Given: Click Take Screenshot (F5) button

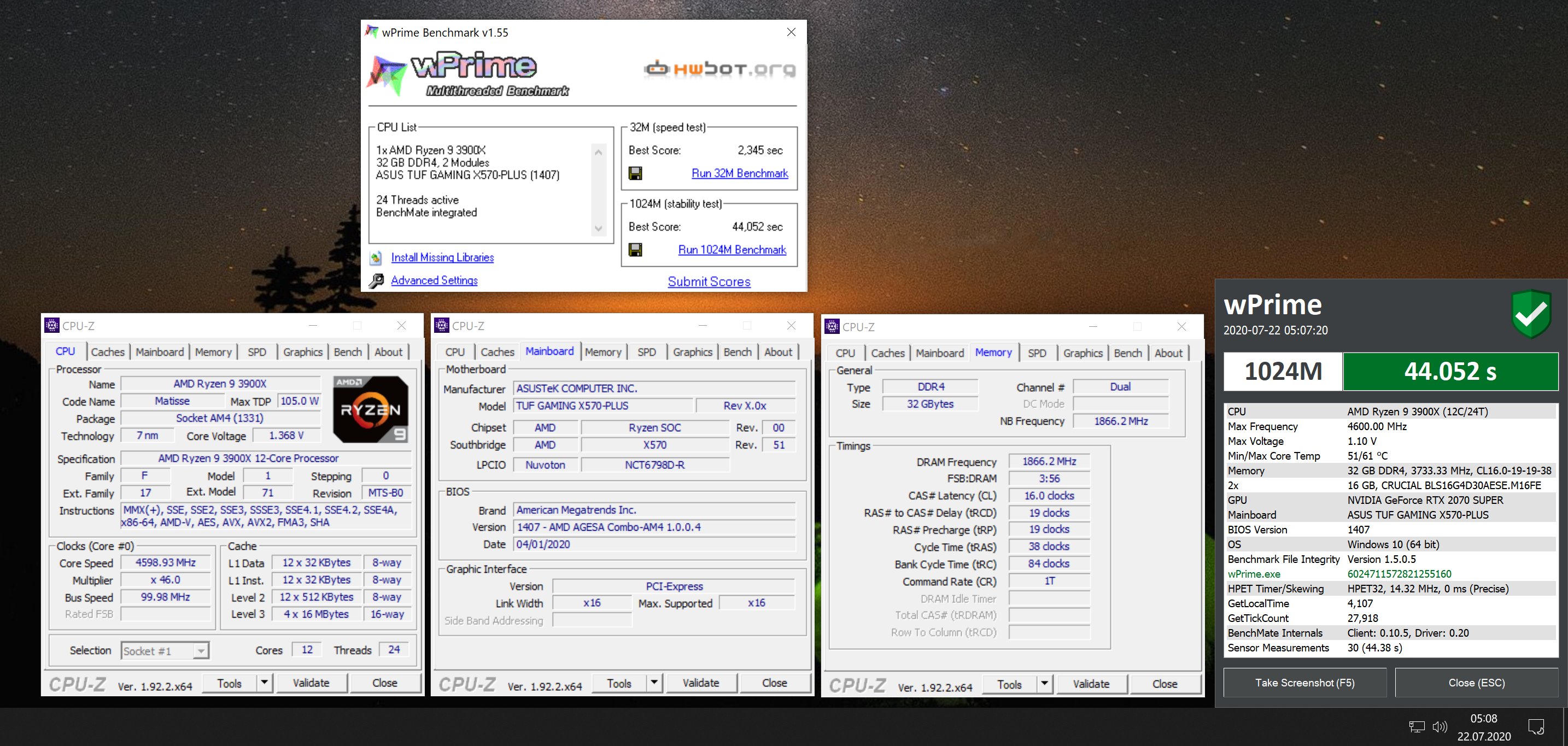Looking at the screenshot, I should (1304, 683).
